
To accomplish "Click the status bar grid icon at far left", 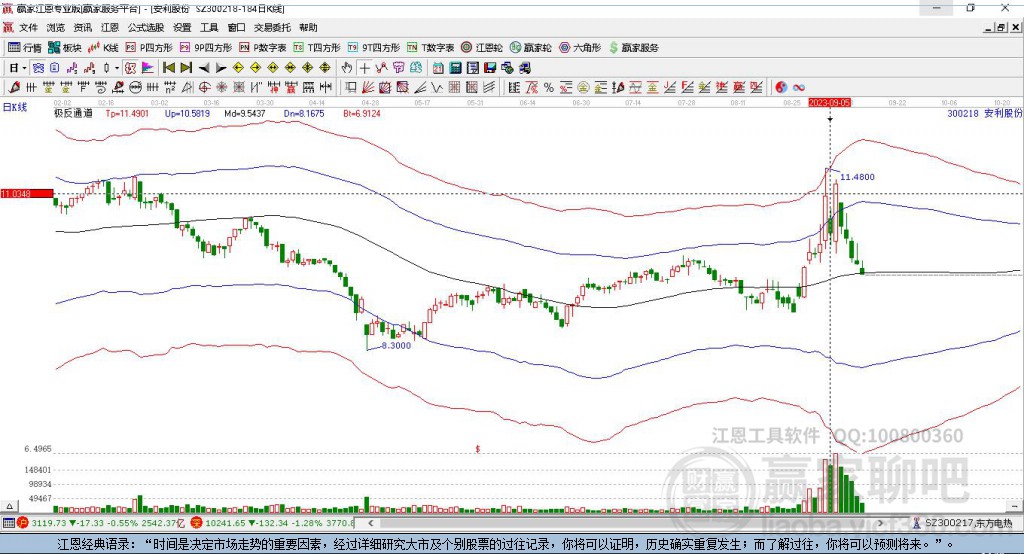I will 8,523.
